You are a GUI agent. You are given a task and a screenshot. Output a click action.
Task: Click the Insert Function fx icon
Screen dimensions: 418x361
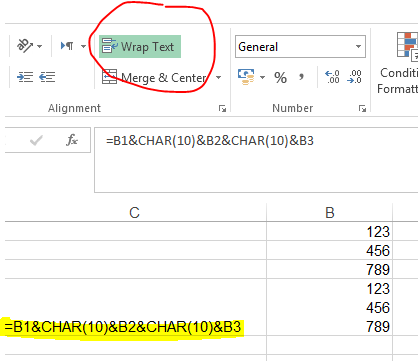(72, 140)
